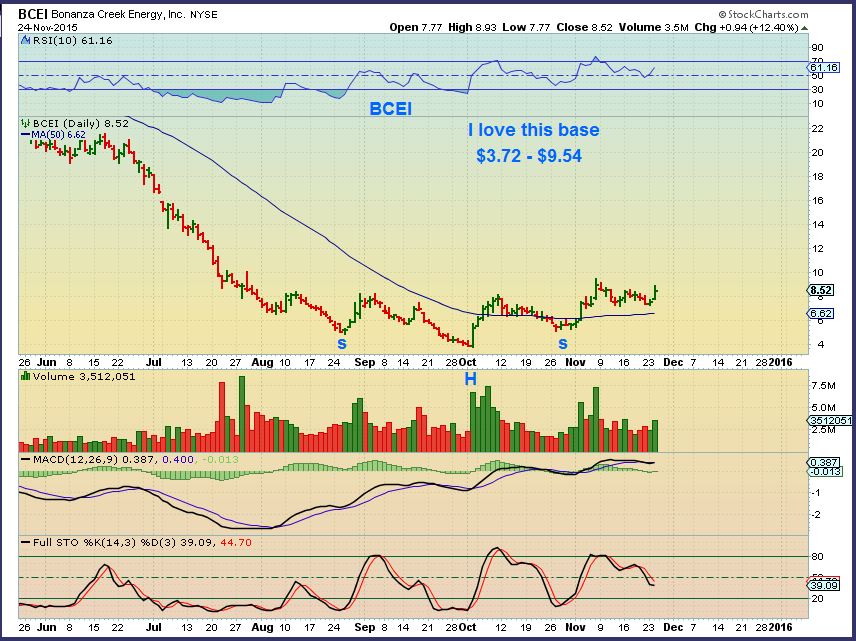Click the black MACD line sample in legend
Viewport: 856px width, 641px height.
coord(26,460)
